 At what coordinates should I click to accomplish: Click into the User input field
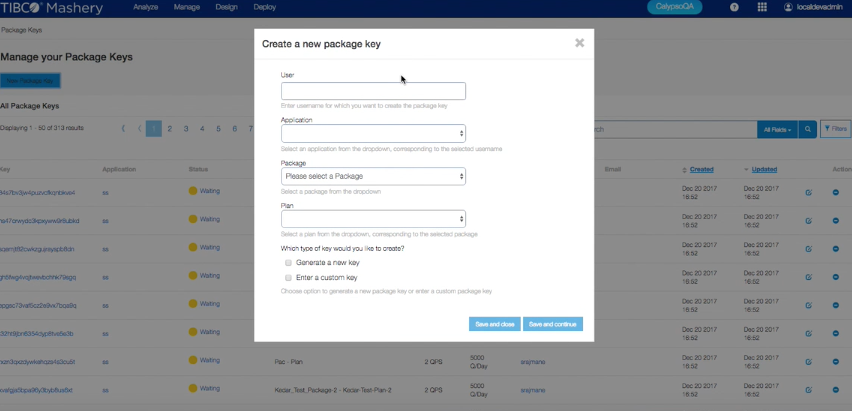tap(373, 91)
